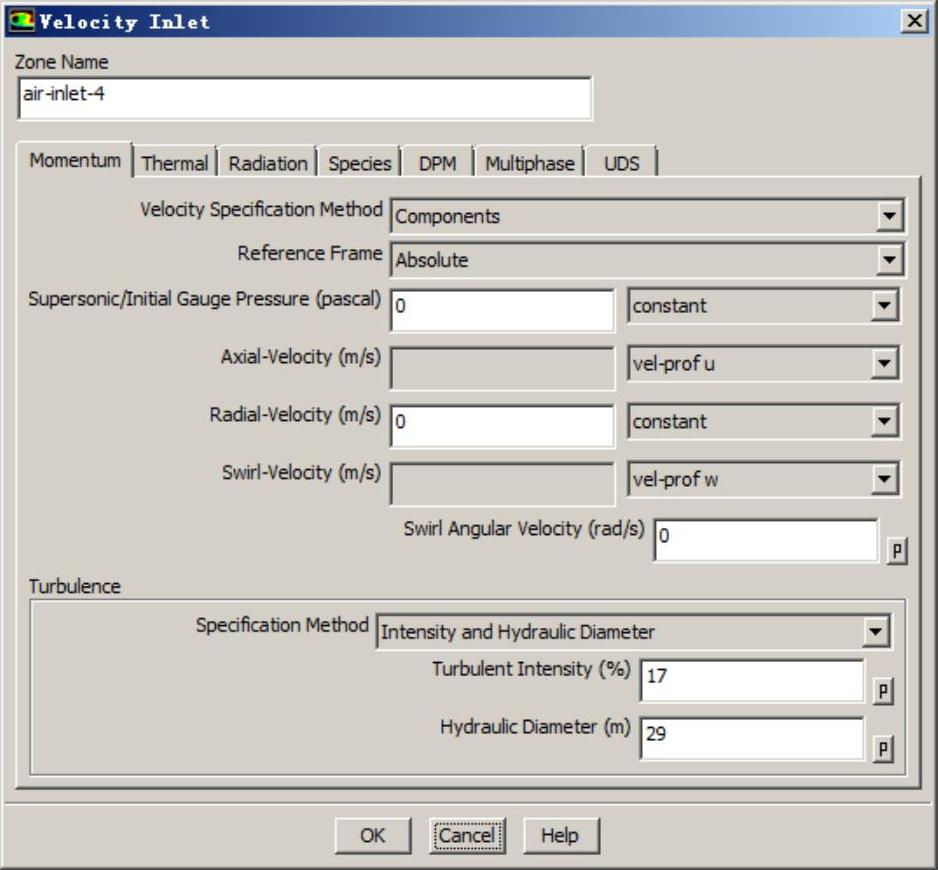938x870 pixels.
Task: Click the parameter button beside Turbulent Intensity
Action: 883,691
